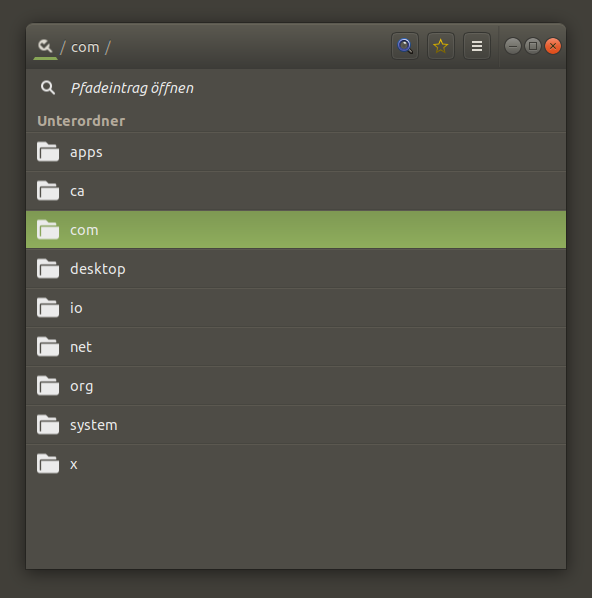Click the magnifier icon beside Pfadeintrag öffnen
592x598 pixels.
48,88
